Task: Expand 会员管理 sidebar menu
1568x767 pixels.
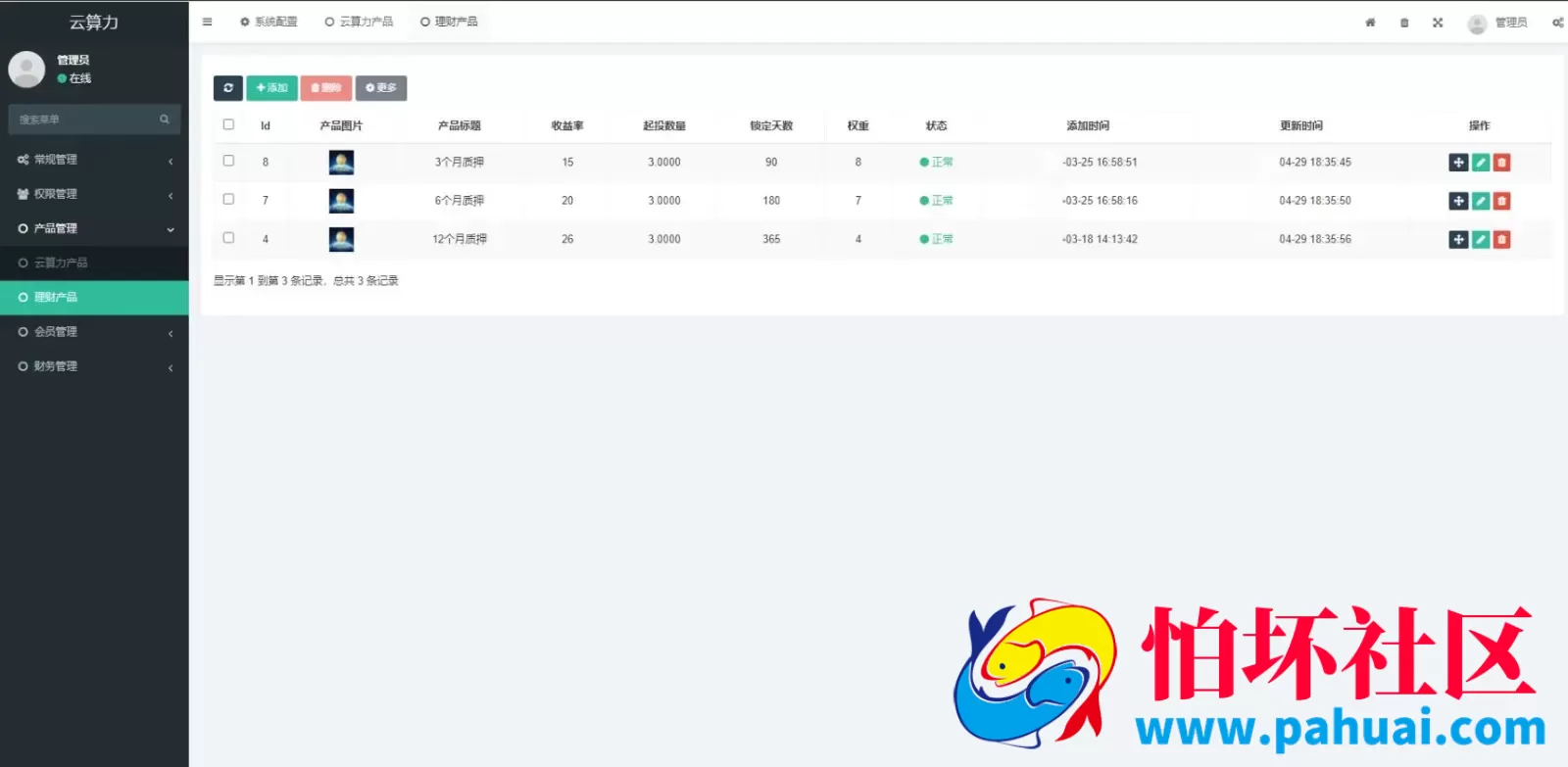Action: [x=94, y=332]
